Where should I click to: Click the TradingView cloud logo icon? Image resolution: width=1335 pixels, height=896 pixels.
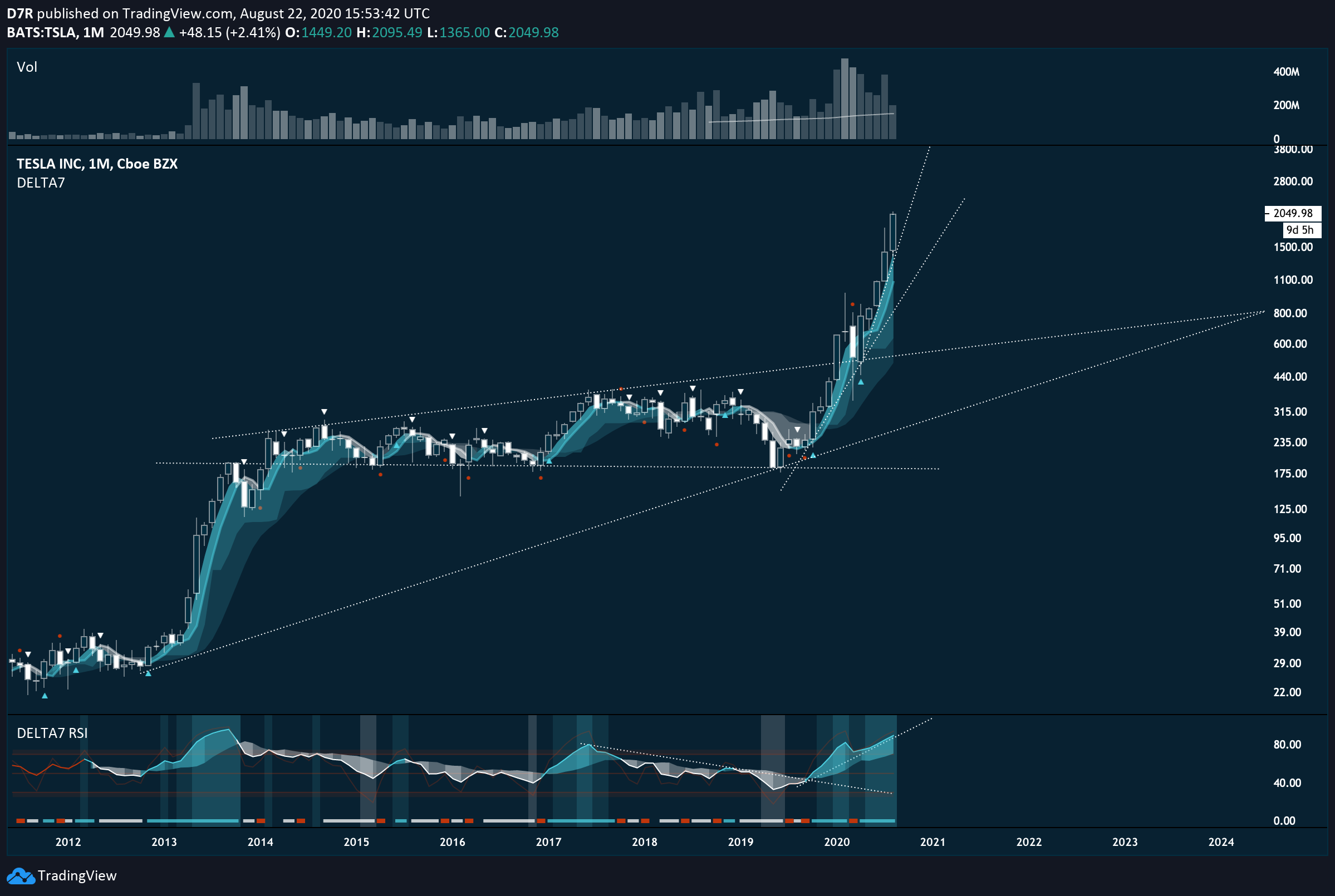[x=21, y=876]
